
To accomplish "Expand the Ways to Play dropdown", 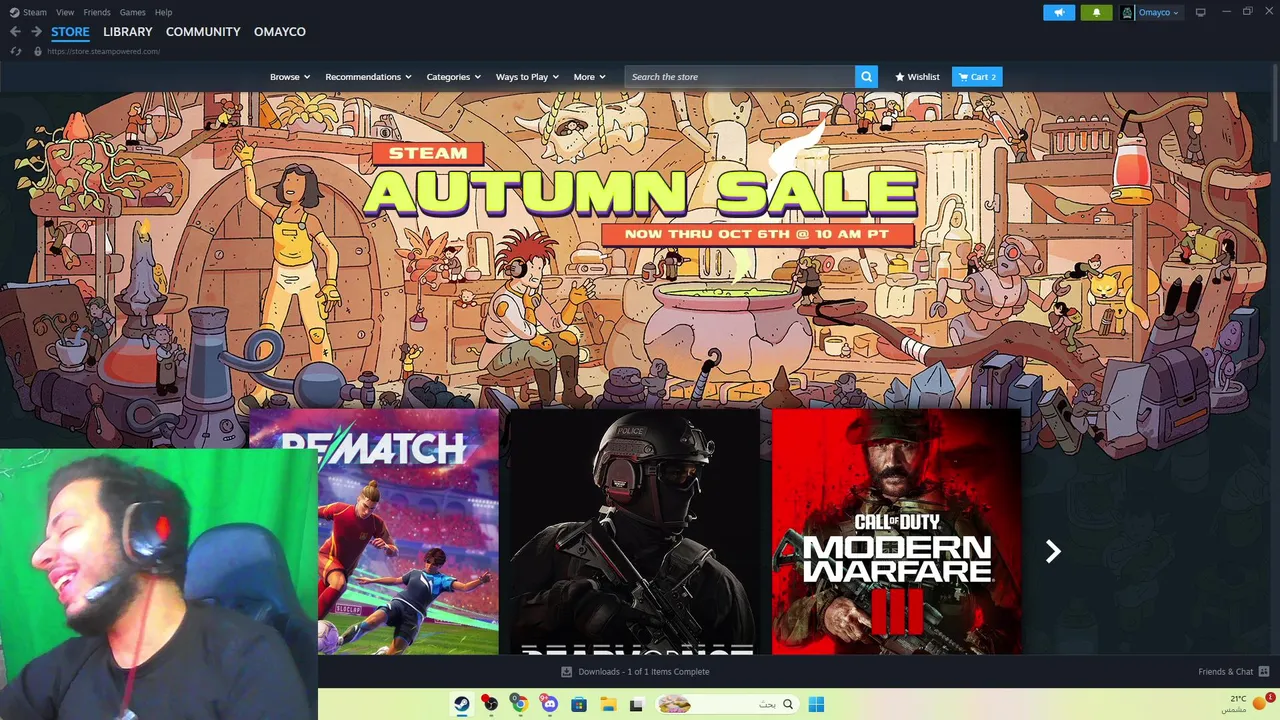I will point(527,76).
